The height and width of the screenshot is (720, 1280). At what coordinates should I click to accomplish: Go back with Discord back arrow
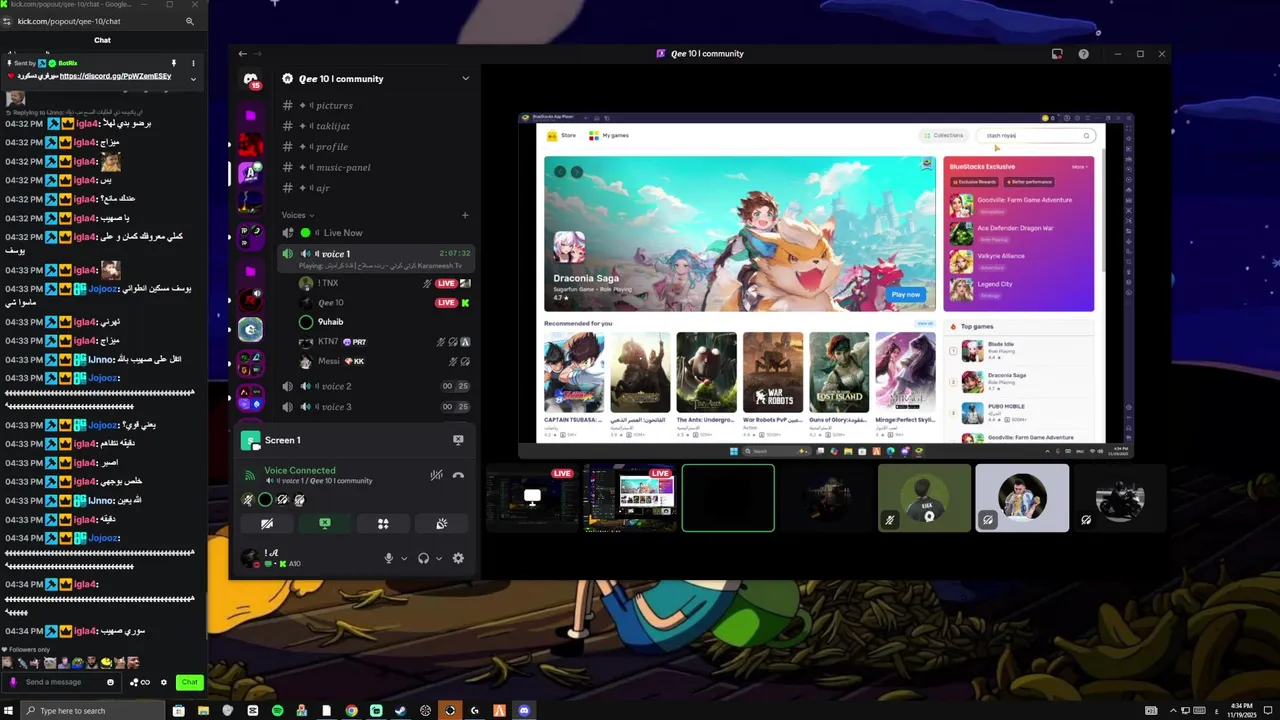(242, 54)
